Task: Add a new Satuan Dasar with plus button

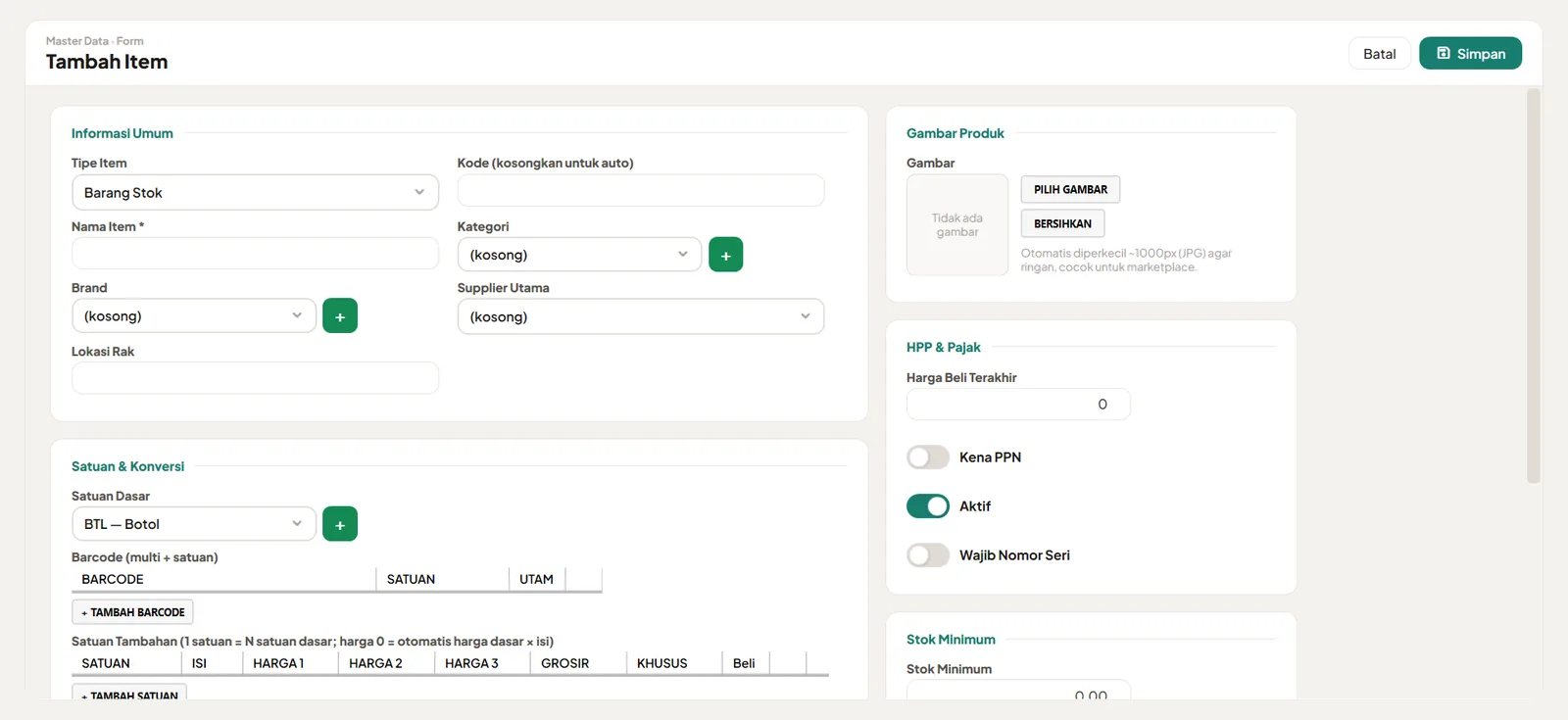Action: [340, 524]
